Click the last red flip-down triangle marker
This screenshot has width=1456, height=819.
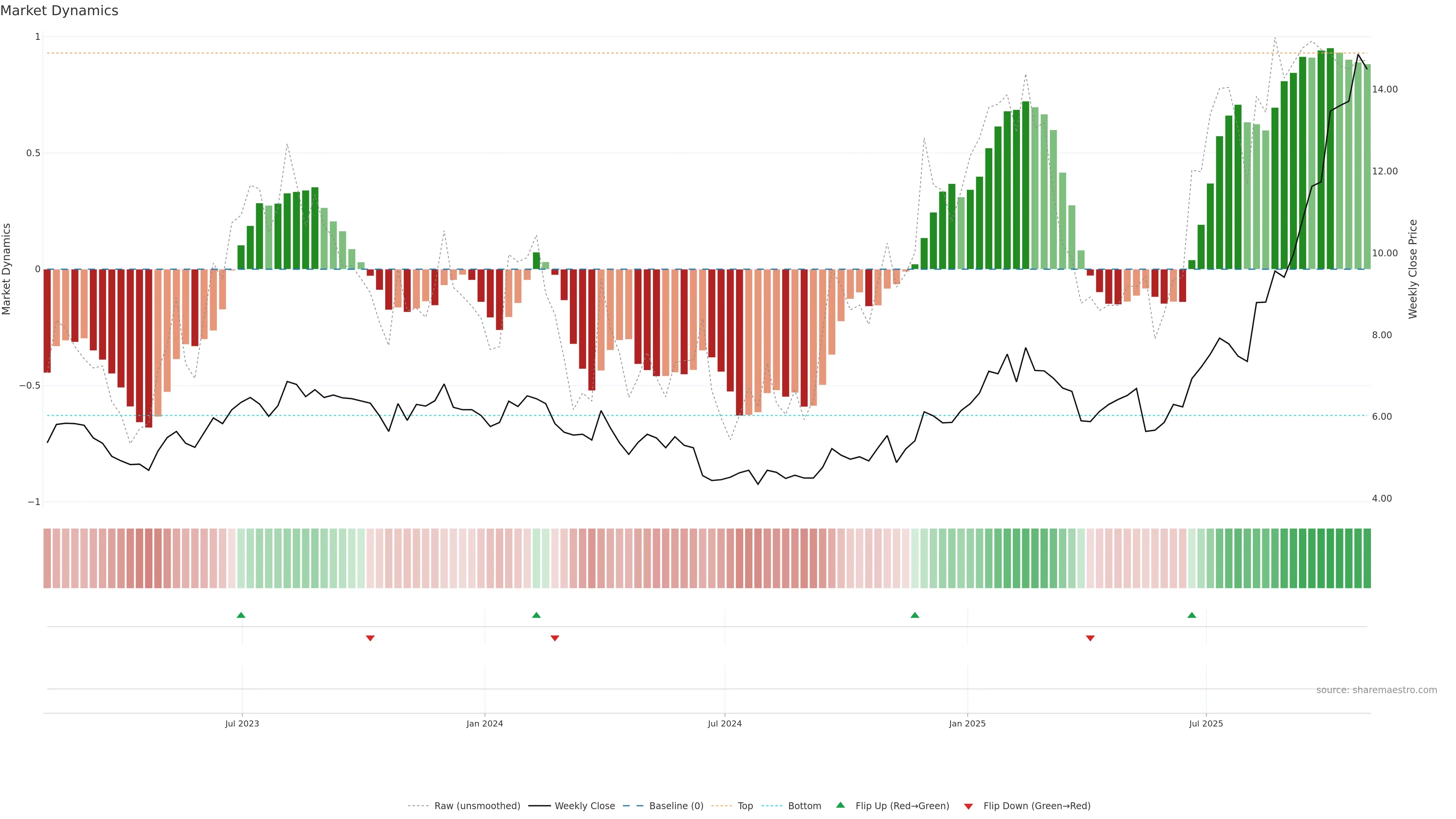[1090, 638]
